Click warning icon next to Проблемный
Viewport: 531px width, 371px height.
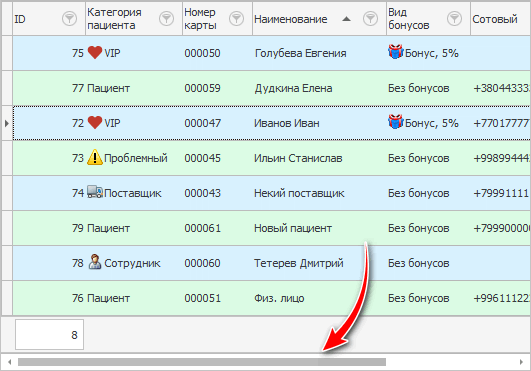click(95, 157)
